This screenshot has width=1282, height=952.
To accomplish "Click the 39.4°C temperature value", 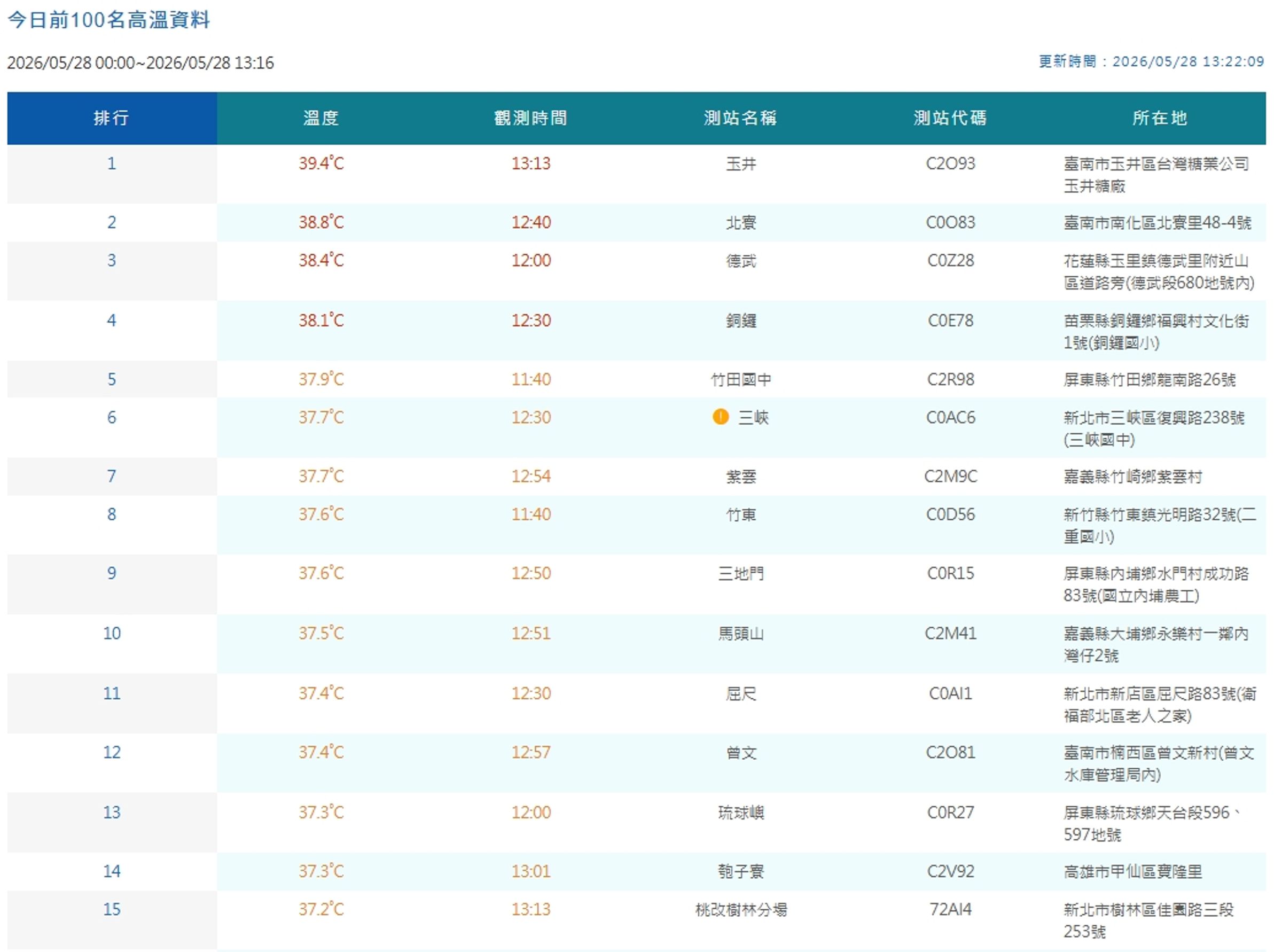I will pos(321,163).
